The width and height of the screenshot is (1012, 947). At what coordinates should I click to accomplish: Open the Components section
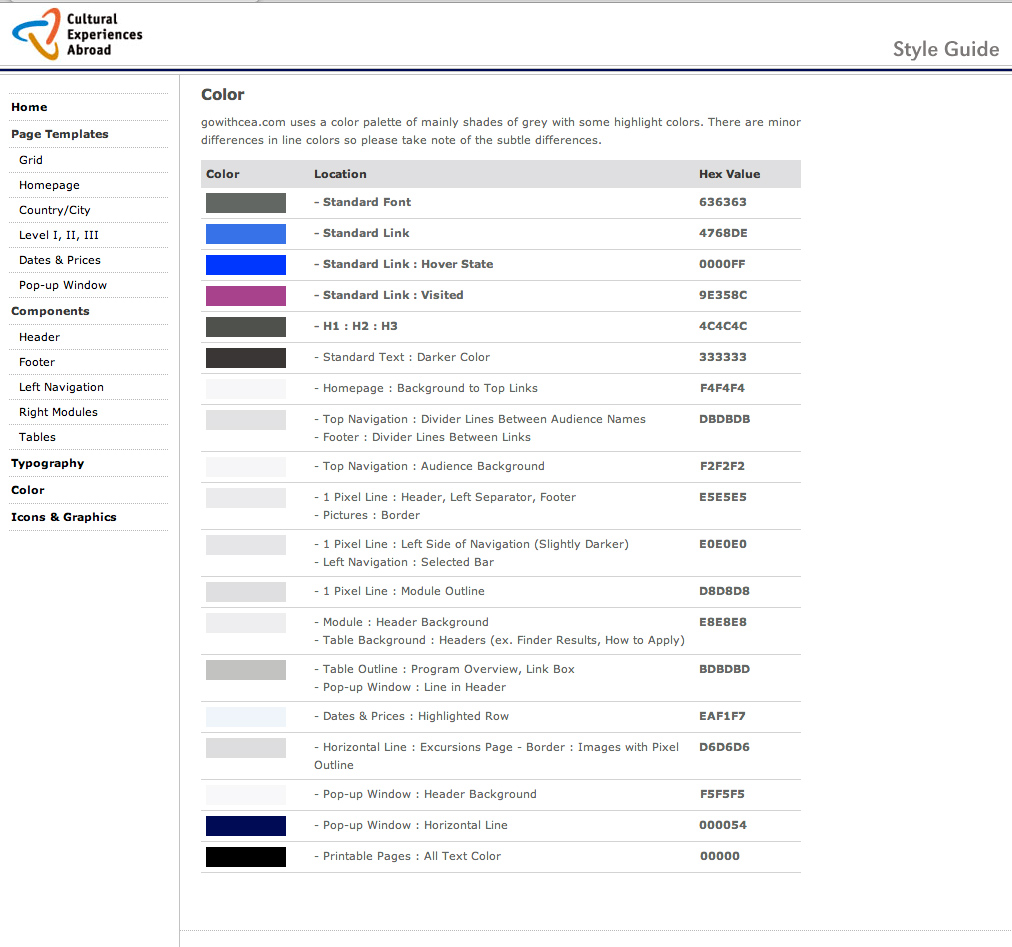click(50, 311)
